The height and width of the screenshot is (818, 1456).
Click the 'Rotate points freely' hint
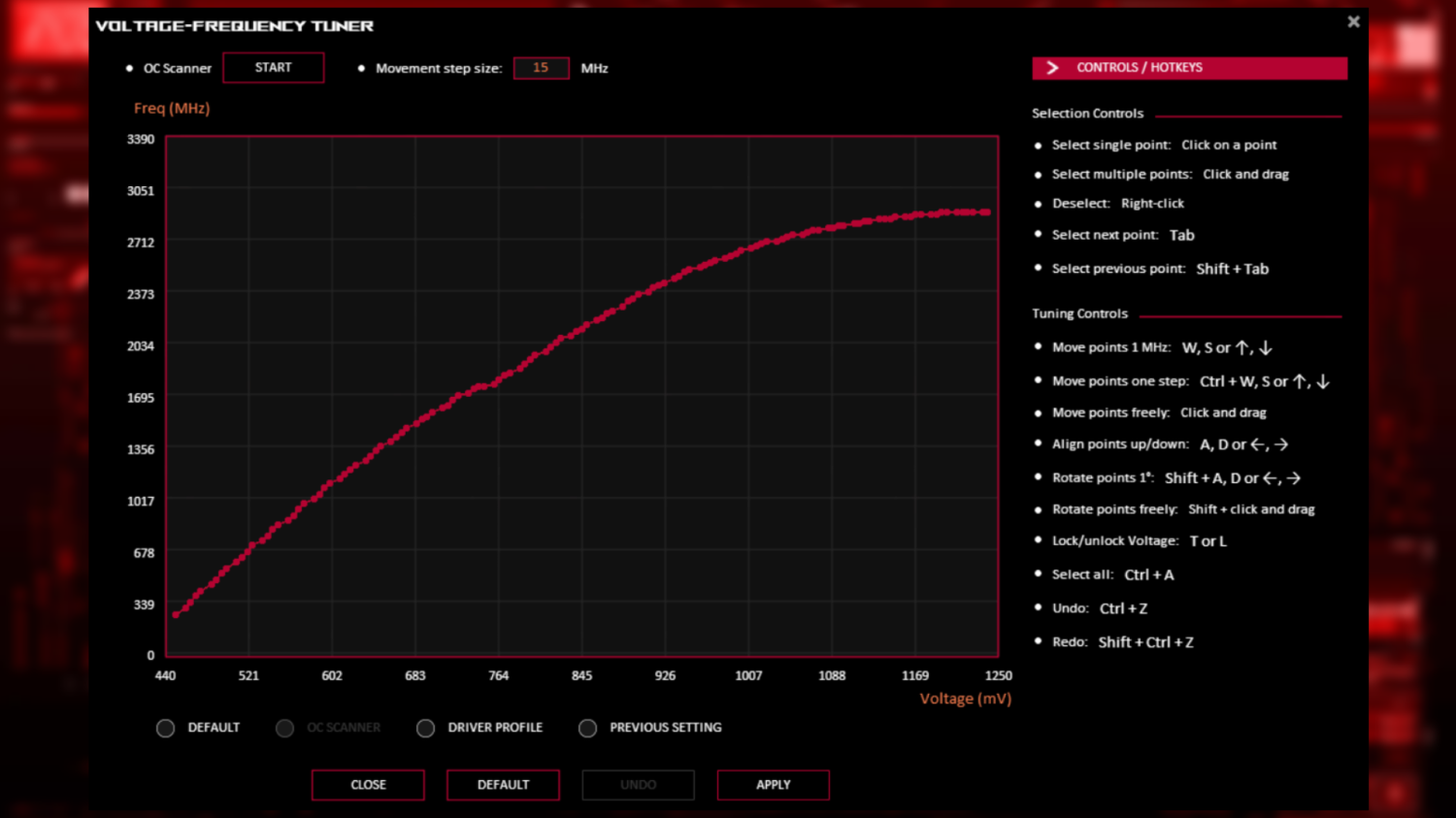[x=1183, y=509]
